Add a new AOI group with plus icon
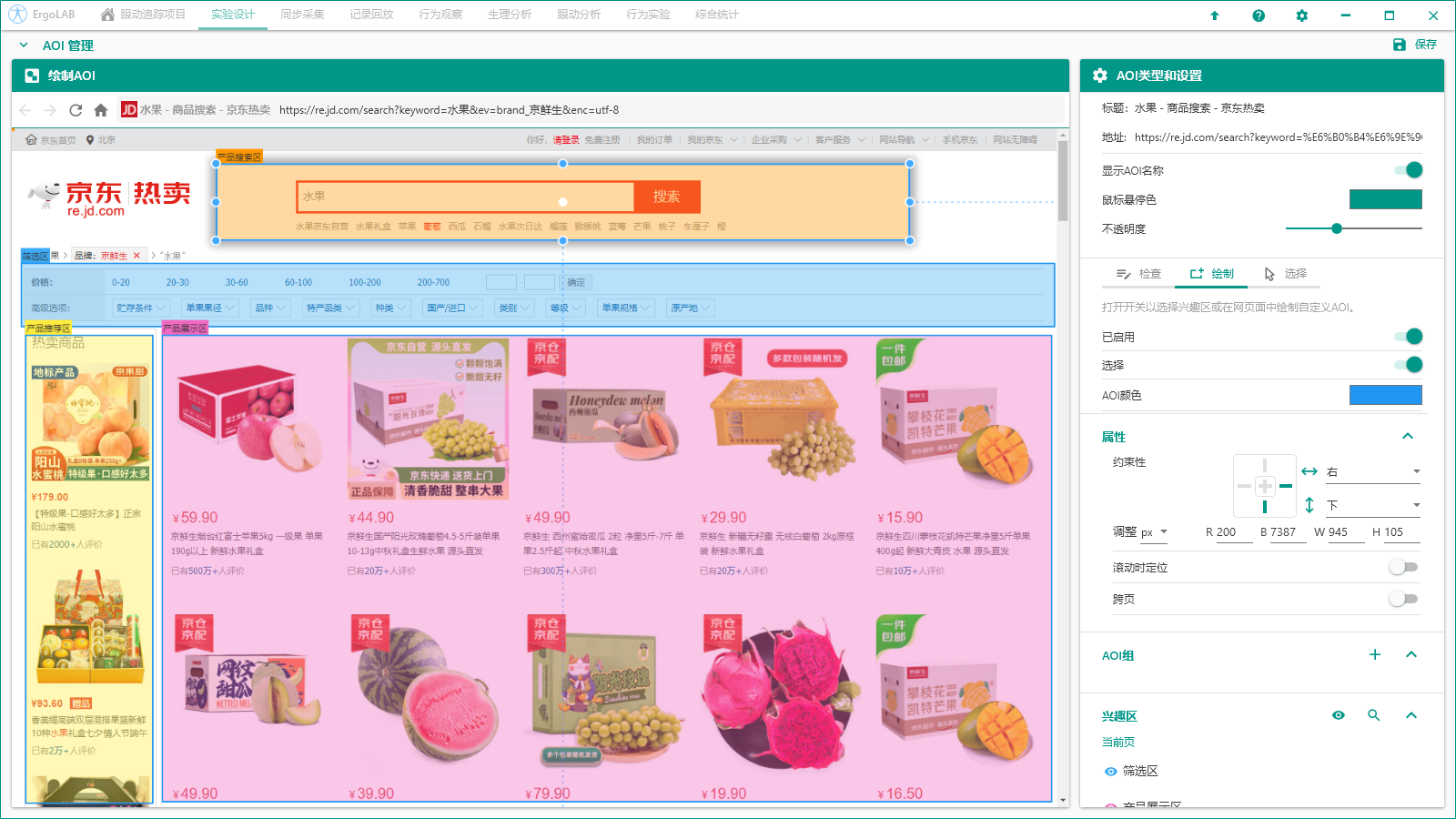1456x819 pixels. (1375, 655)
